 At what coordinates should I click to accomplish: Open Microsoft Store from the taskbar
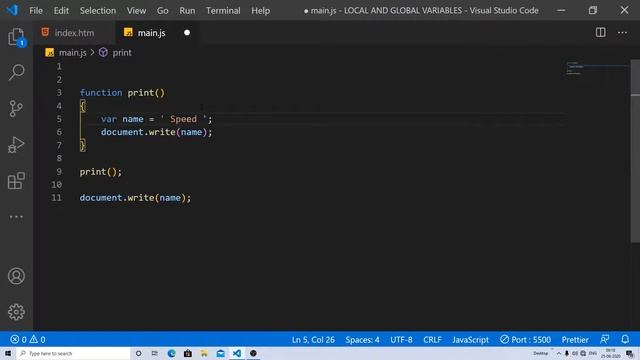188,353
